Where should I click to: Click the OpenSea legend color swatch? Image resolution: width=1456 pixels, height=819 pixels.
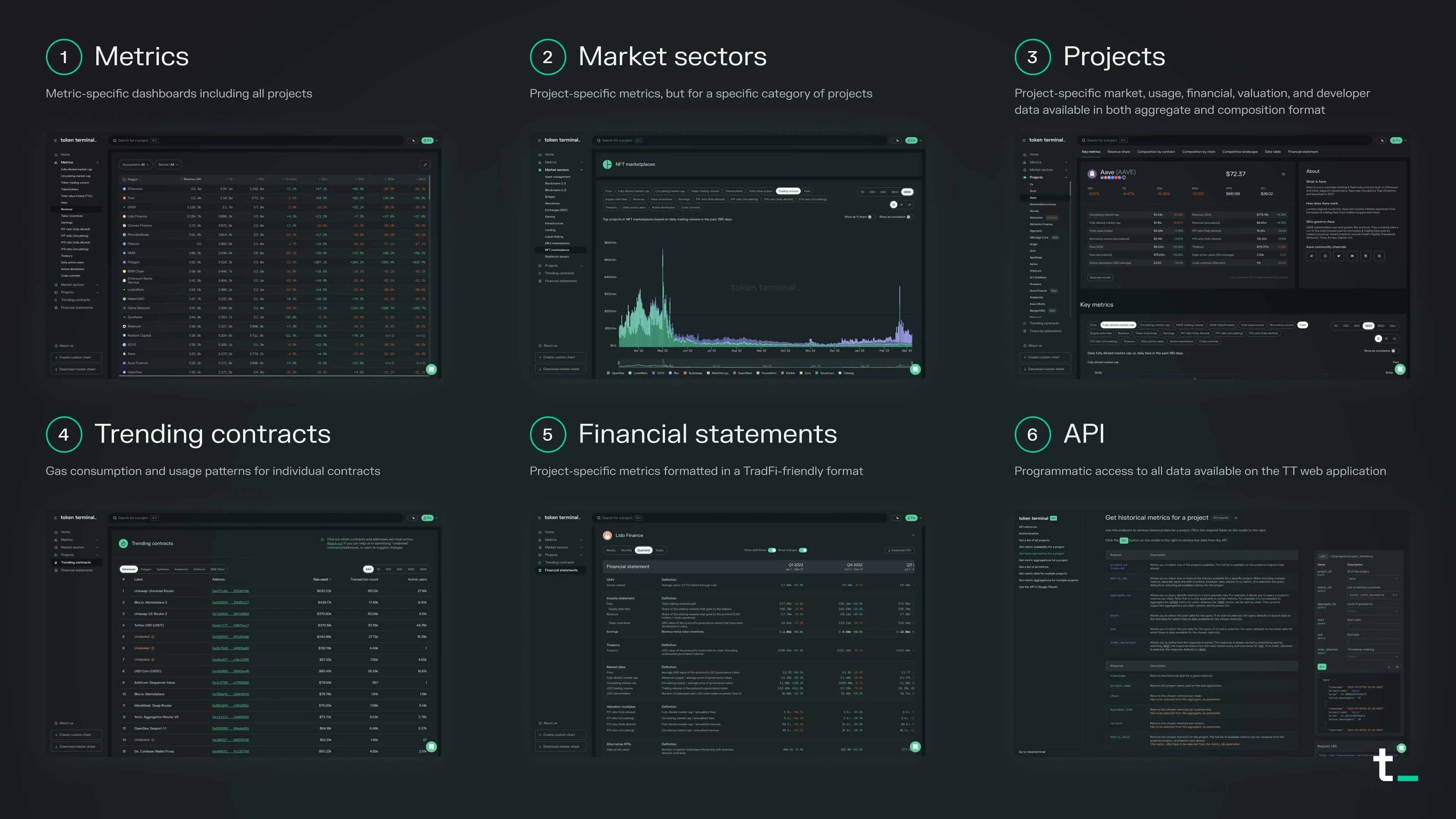tap(608, 373)
